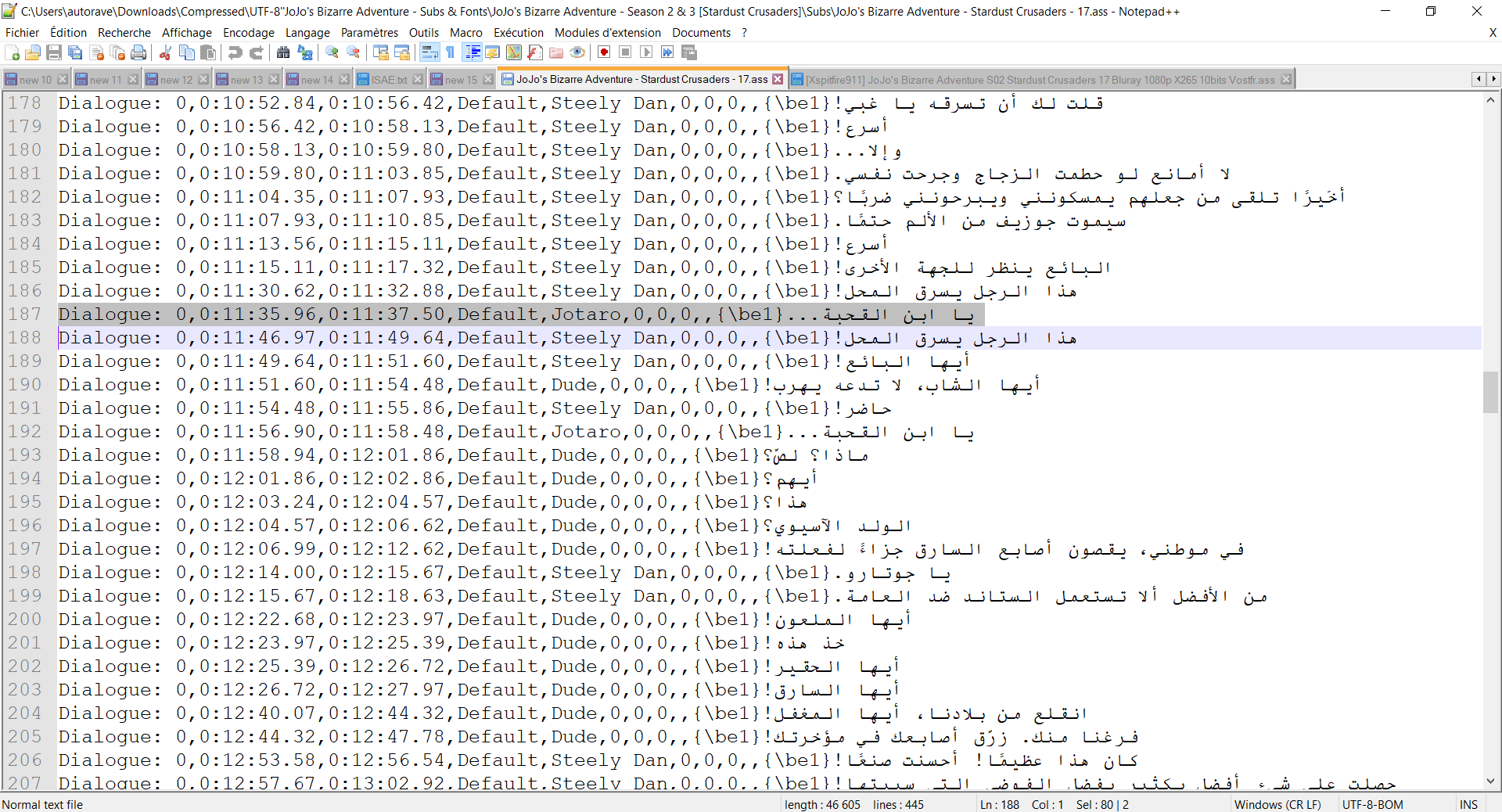Screen dimensions: 1502x812
Task: Open the Documents menu
Action: point(701,33)
